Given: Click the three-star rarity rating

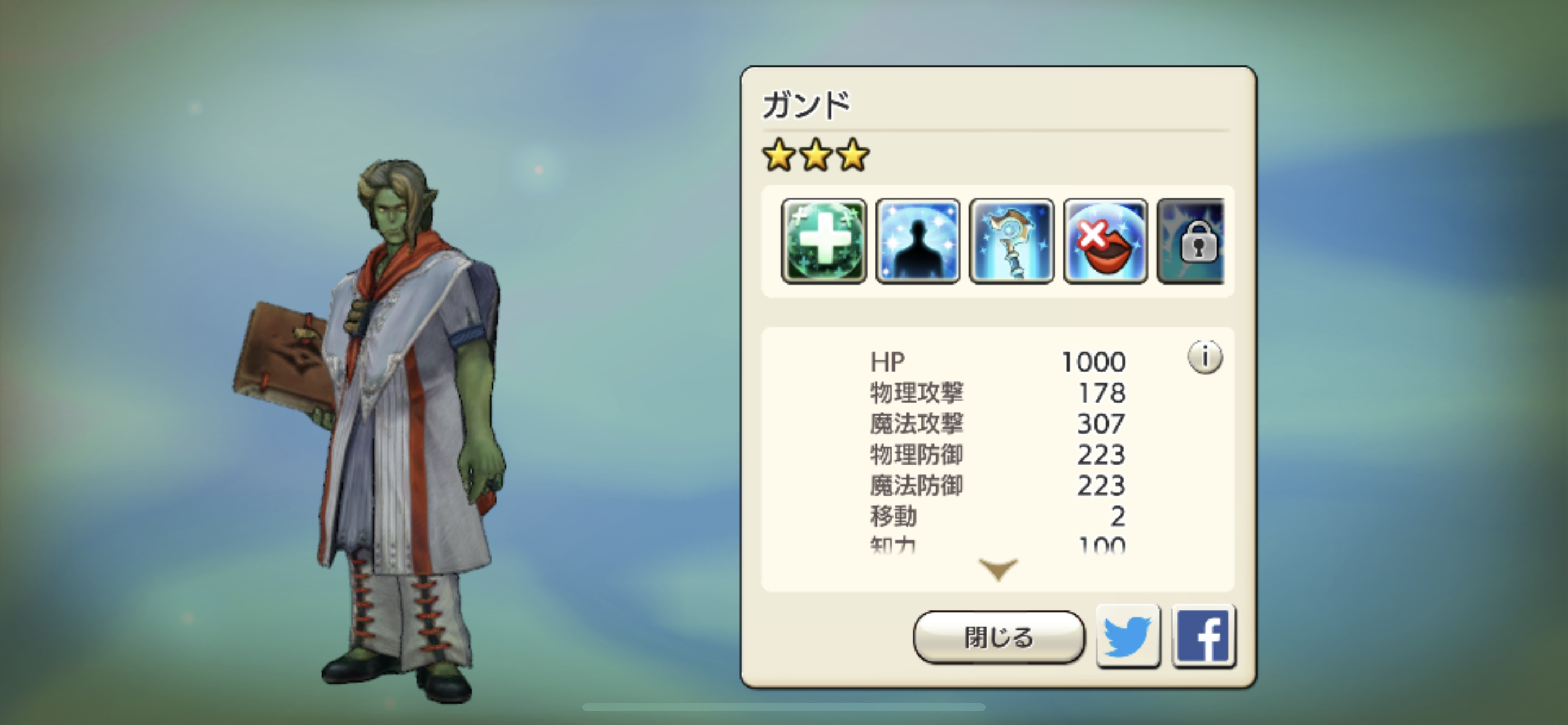Looking at the screenshot, I should pos(816,155).
